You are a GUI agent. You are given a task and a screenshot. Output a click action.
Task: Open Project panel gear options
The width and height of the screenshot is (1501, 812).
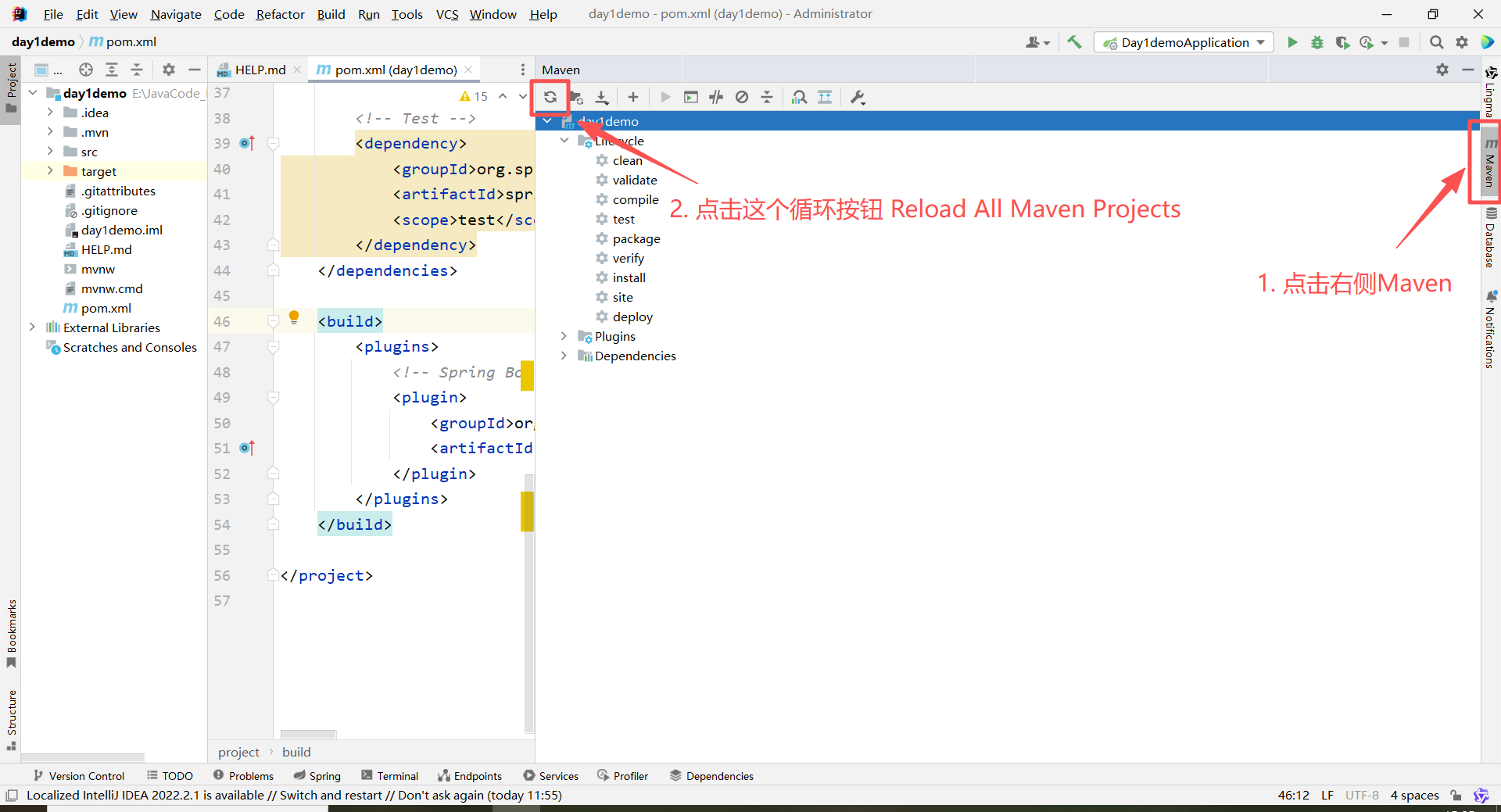[169, 70]
